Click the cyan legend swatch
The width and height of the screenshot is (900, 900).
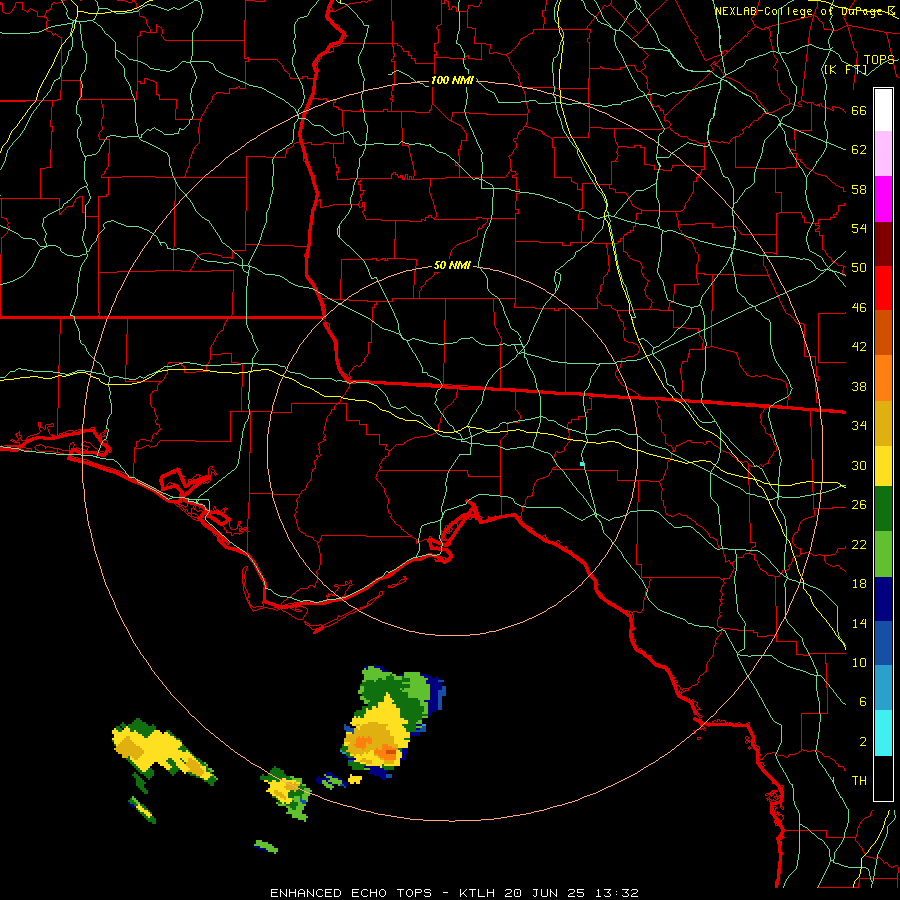[x=883, y=733]
